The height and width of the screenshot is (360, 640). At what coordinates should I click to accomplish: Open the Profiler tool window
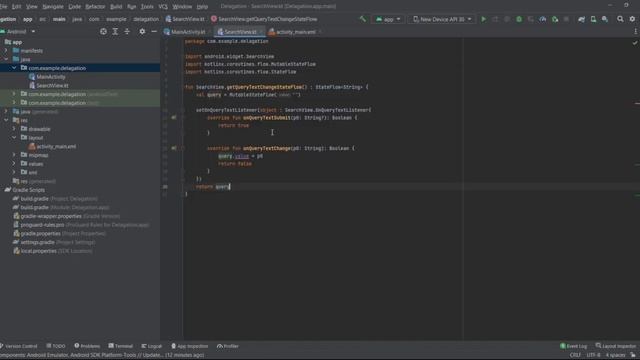pyautogui.click(x=228, y=346)
